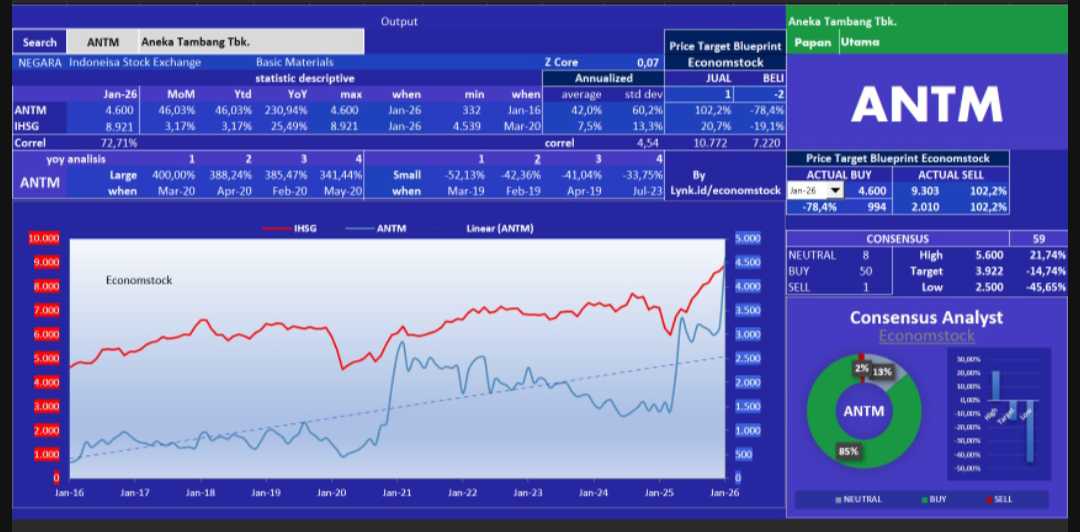Select the red 2% SELL donut segment

point(862,369)
